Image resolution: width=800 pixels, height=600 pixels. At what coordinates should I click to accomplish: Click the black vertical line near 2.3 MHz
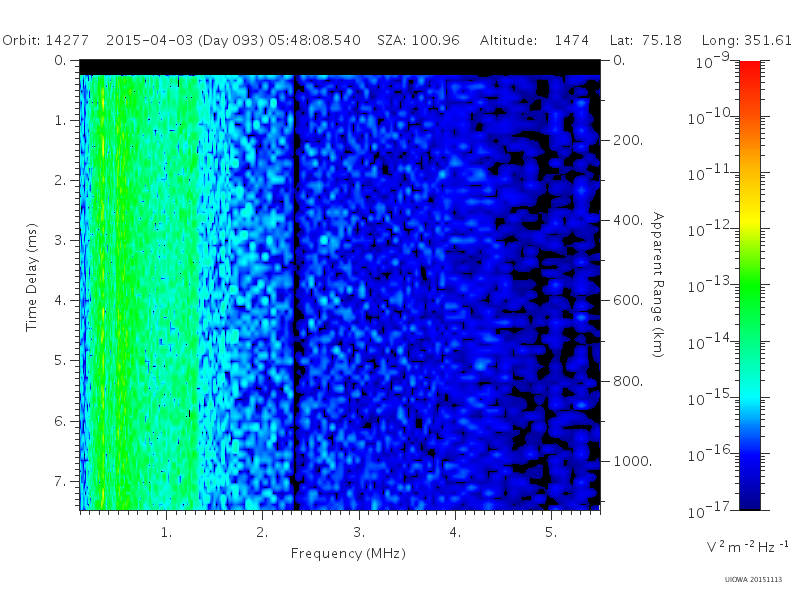pyautogui.click(x=295, y=292)
